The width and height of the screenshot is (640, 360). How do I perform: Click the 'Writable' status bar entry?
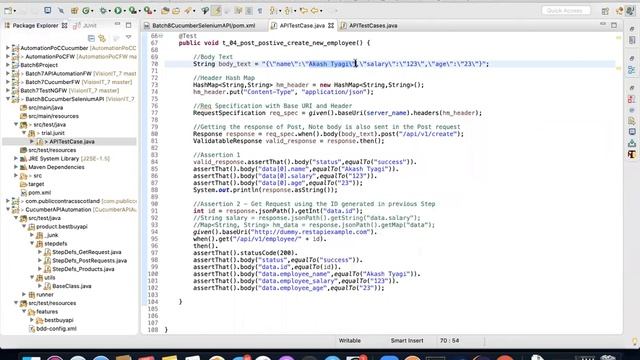350,340
